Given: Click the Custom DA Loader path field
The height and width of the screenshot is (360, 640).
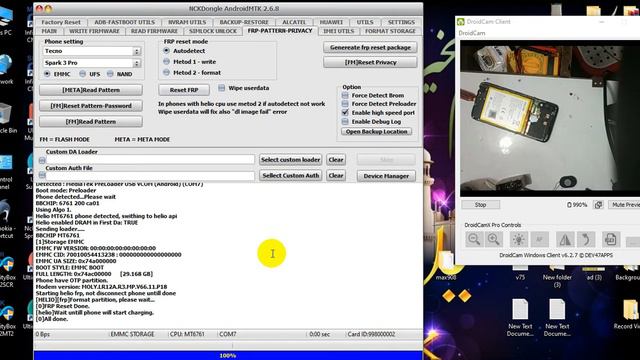Looking at the screenshot, I should [x=150, y=160].
